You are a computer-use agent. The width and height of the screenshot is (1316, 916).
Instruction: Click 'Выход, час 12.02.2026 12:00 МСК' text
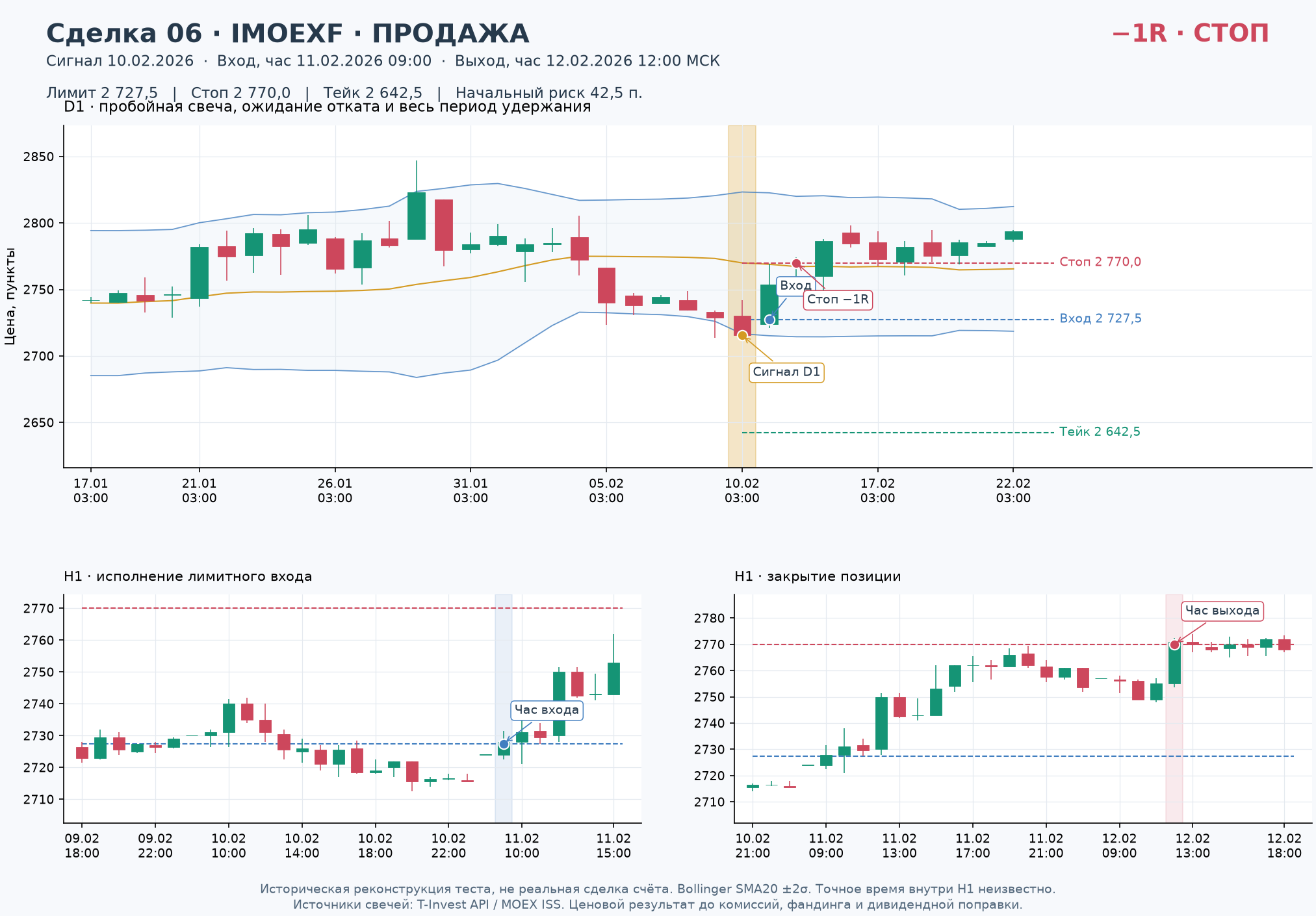click(587, 61)
